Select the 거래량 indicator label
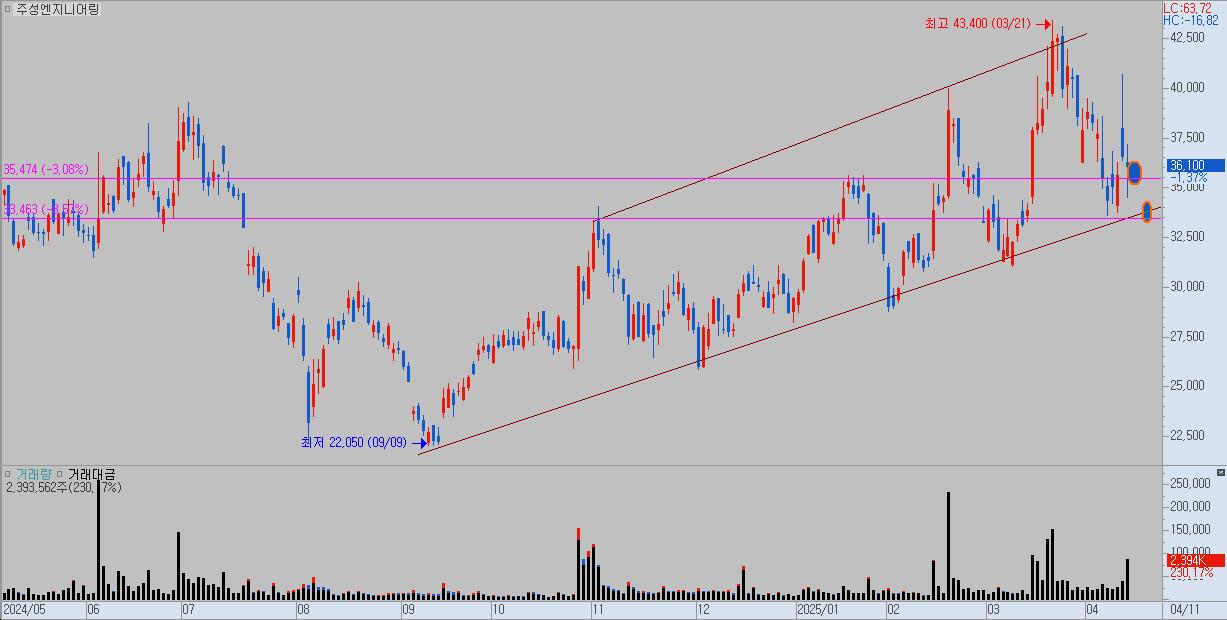Viewport: 1227px width, 620px height. 33,474
